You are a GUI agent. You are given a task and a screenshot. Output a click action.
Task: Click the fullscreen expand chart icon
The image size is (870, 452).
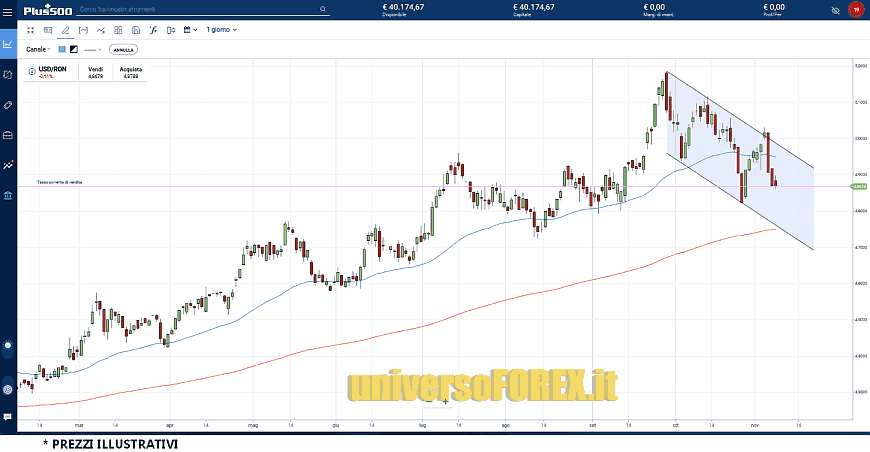30,30
